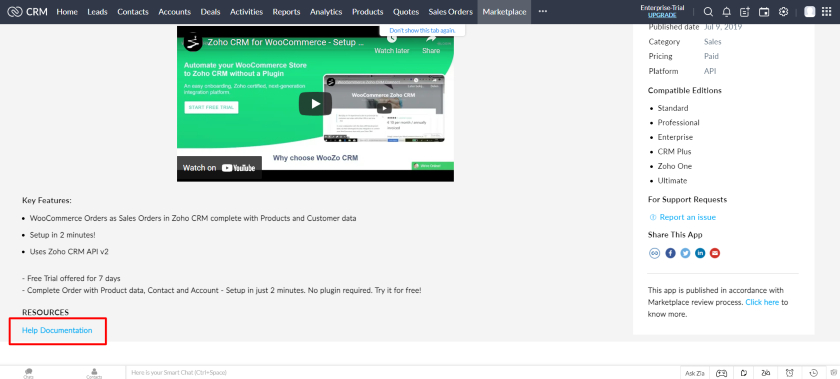Click the Ultimate edition text
The image size is (840, 379).
click(x=672, y=181)
